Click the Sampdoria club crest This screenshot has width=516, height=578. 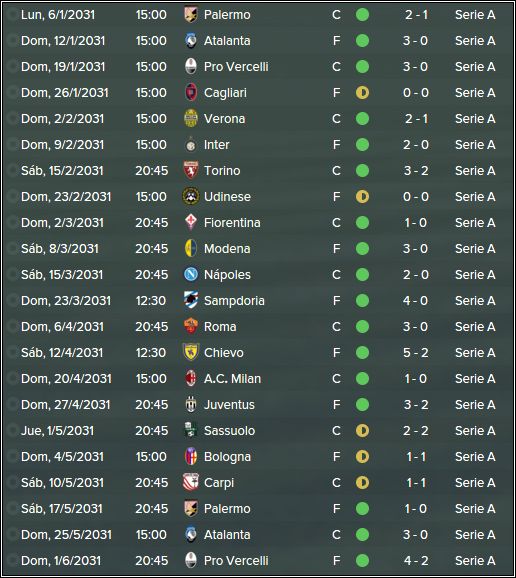(x=191, y=300)
